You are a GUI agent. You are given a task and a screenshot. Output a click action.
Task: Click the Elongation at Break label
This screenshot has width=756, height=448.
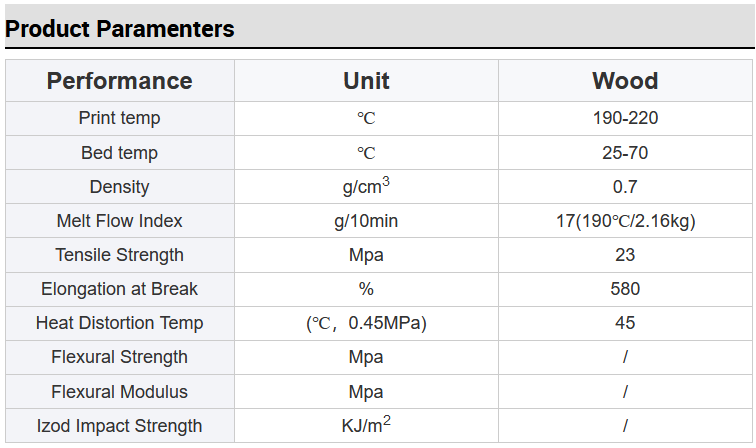tap(120, 289)
